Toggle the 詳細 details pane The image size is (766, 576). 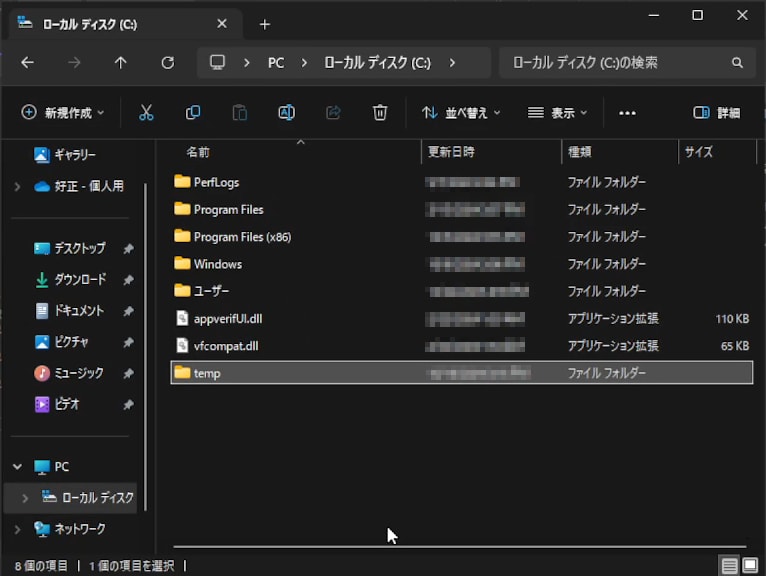pyautogui.click(x=716, y=113)
